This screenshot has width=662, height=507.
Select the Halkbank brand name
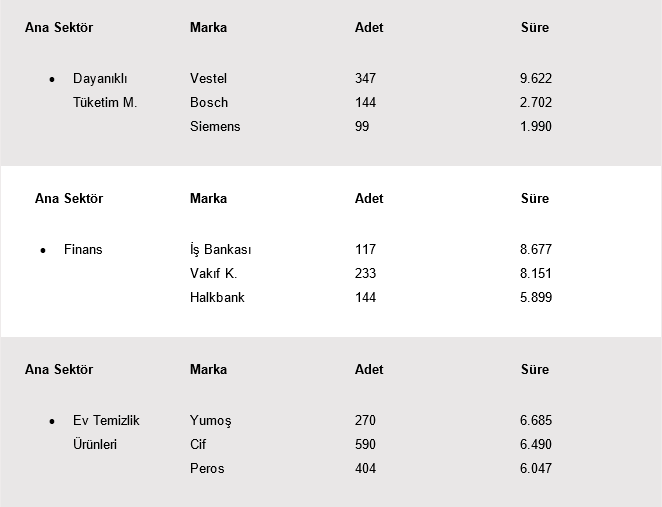(x=217, y=297)
